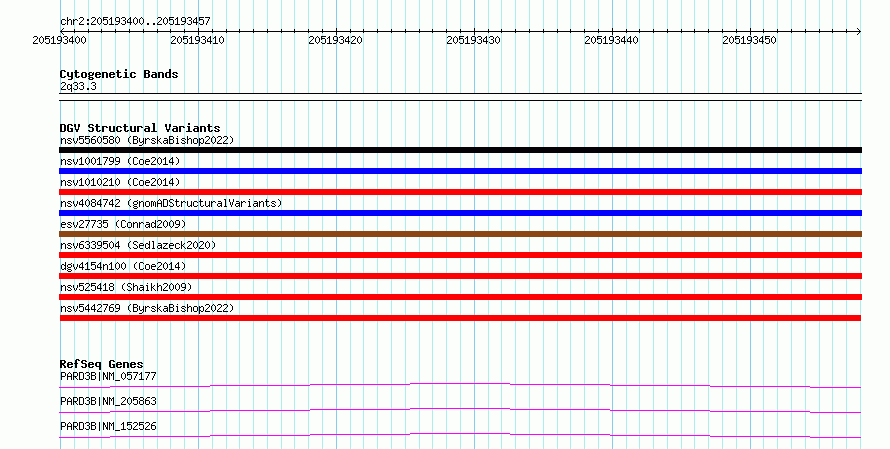Click ruler position 205193430
The width and height of the screenshot is (890, 449).
click(x=473, y=40)
